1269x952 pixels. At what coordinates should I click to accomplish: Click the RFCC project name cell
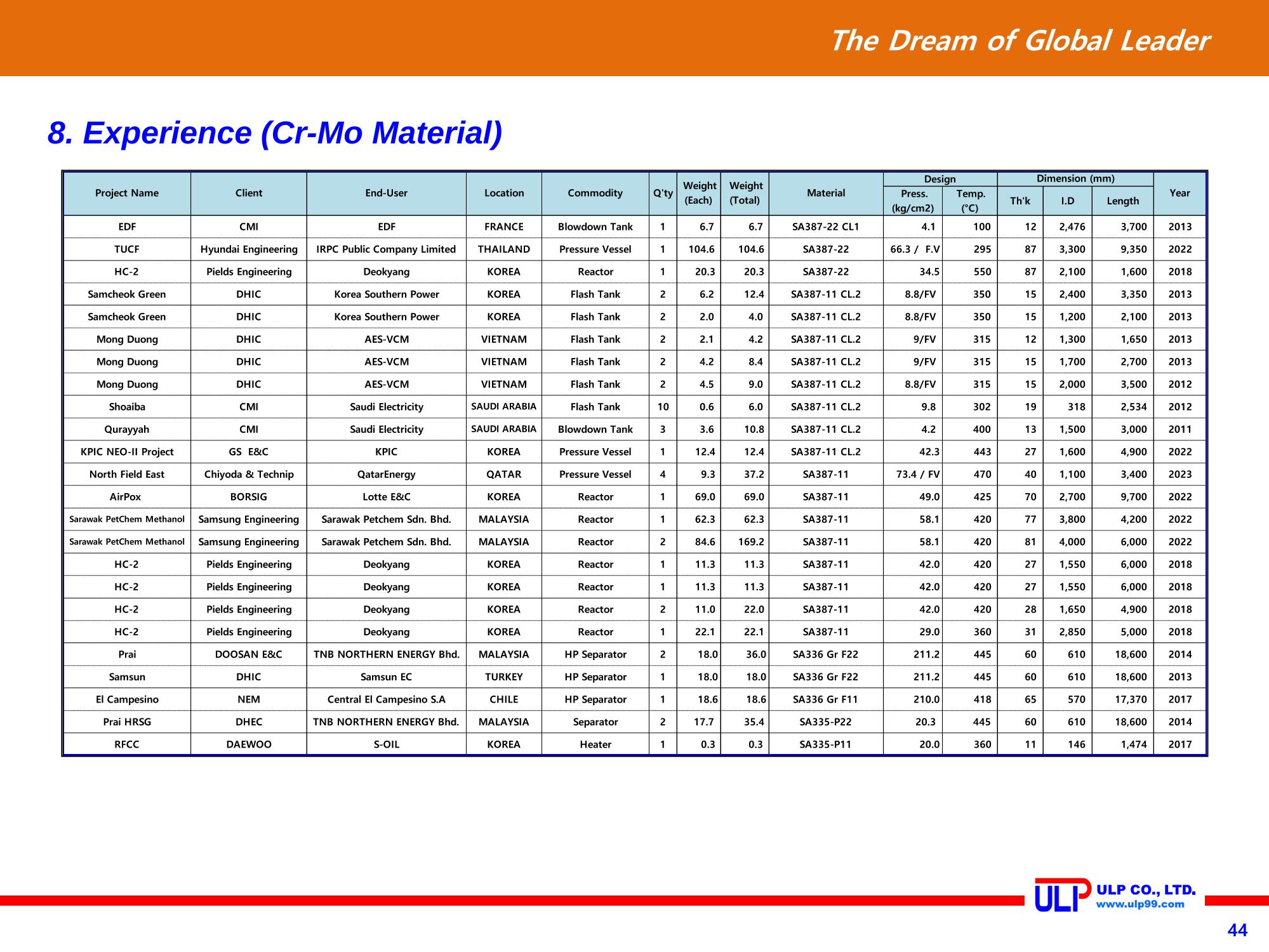click(127, 744)
